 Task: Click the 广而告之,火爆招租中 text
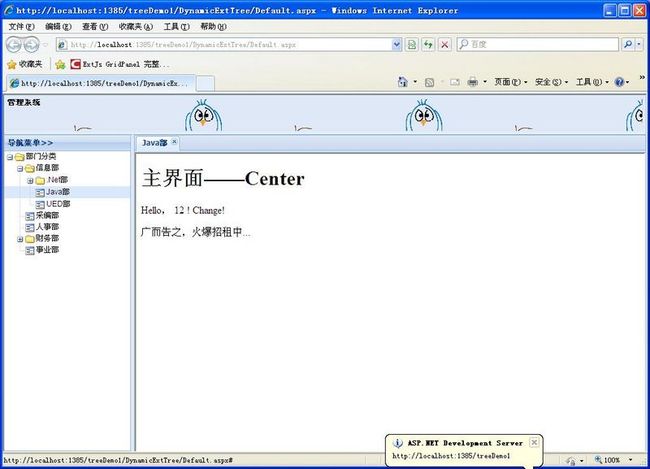pos(195,232)
